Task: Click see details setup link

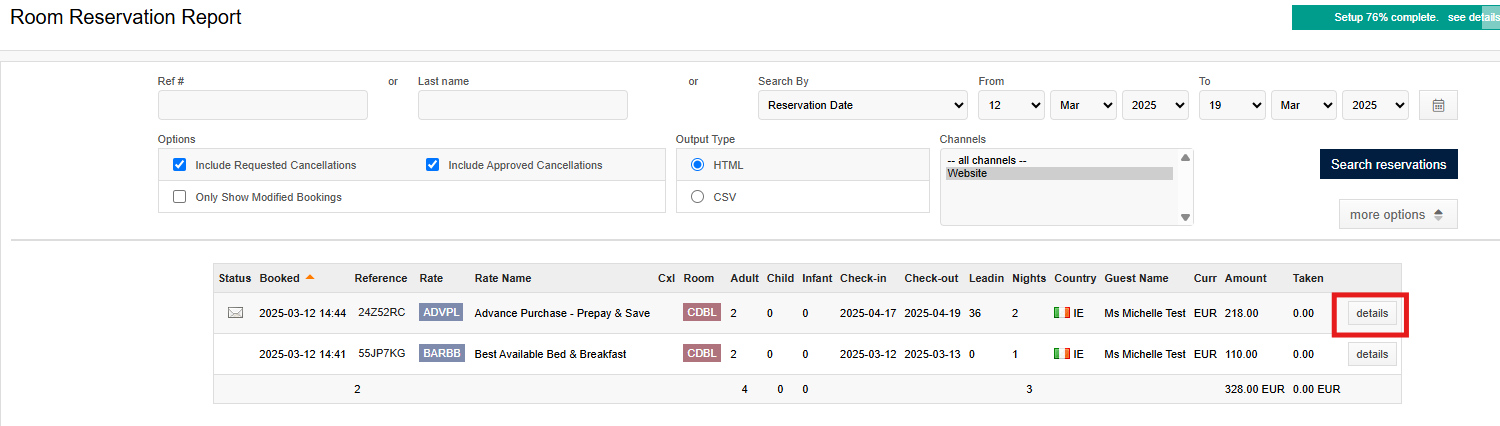Action: click(1473, 17)
